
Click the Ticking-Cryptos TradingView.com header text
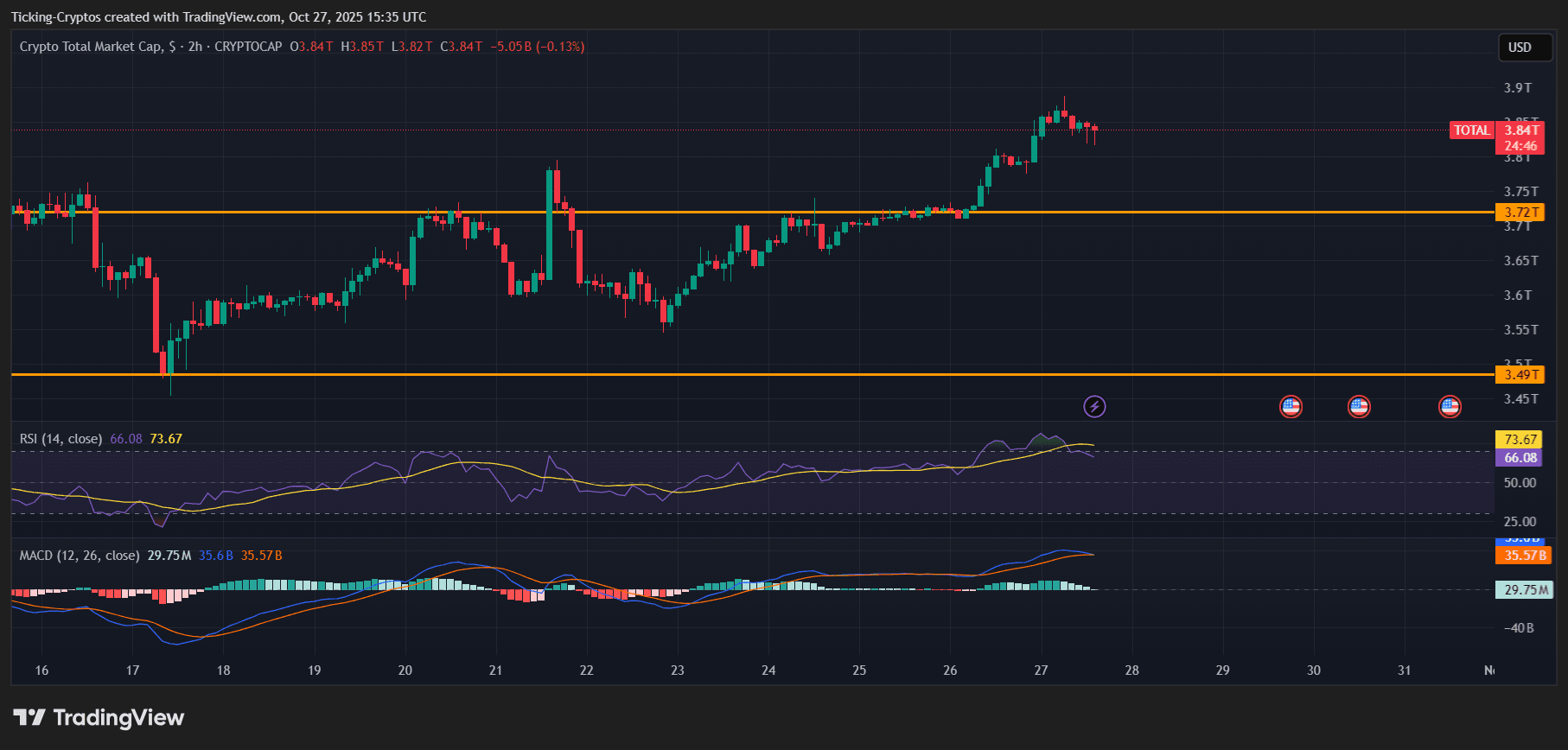click(219, 17)
